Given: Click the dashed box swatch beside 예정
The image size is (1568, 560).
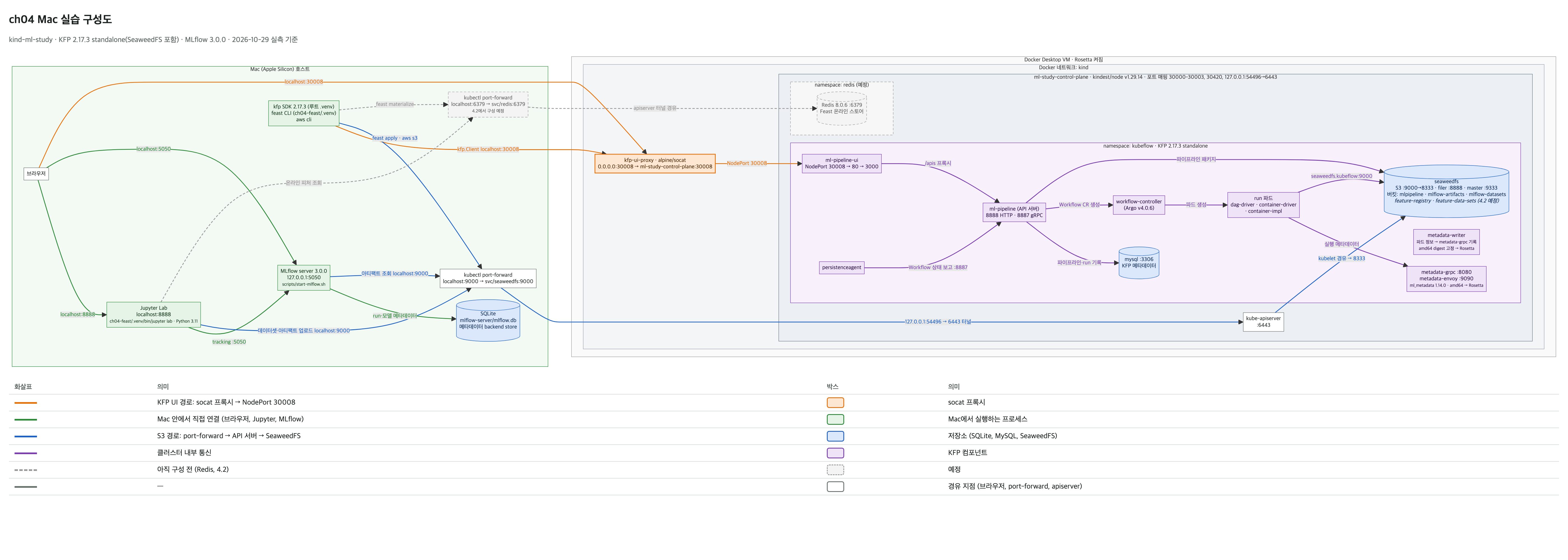Looking at the screenshot, I should (835, 470).
